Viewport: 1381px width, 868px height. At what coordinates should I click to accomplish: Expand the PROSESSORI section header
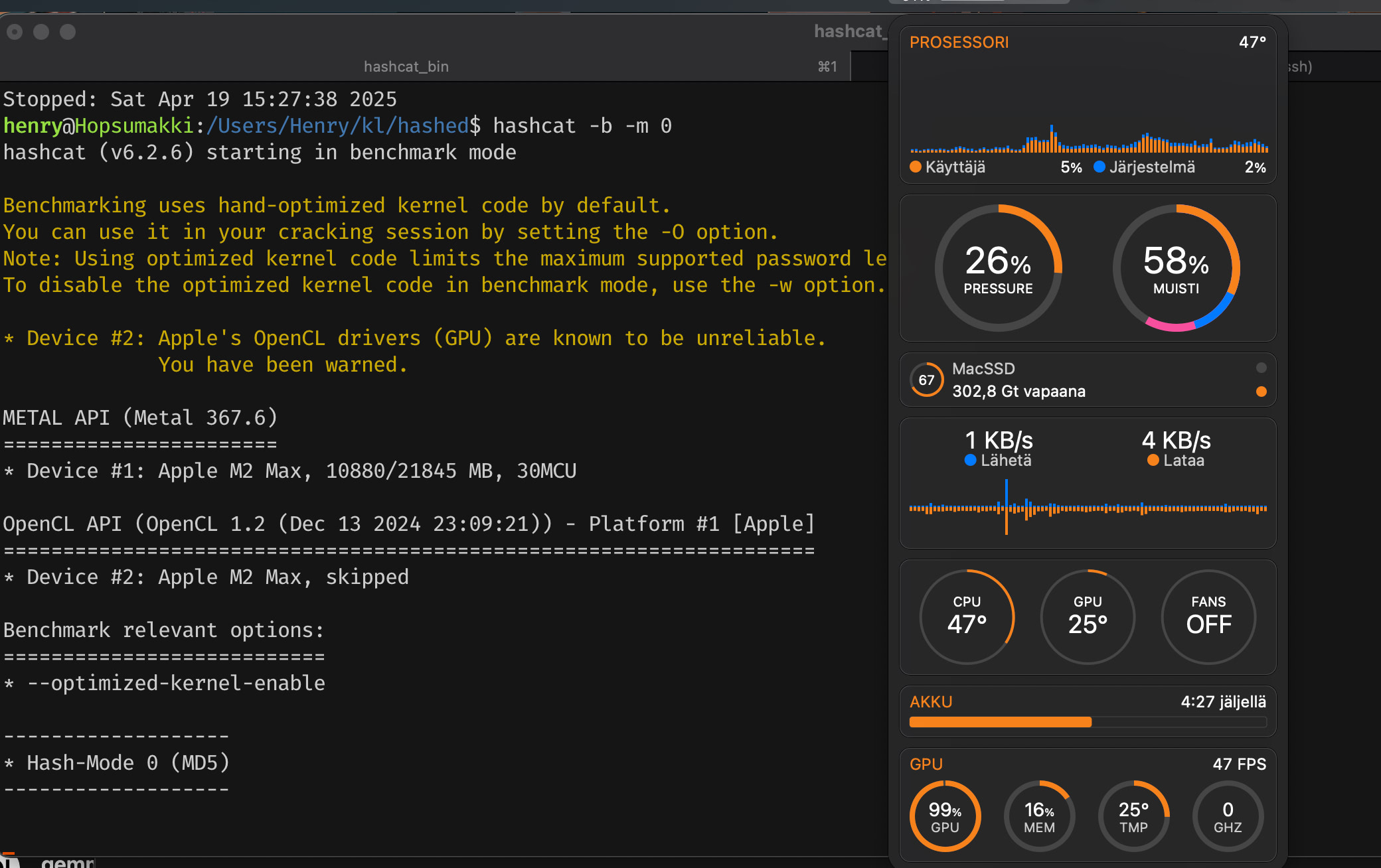(x=959, y=42)
